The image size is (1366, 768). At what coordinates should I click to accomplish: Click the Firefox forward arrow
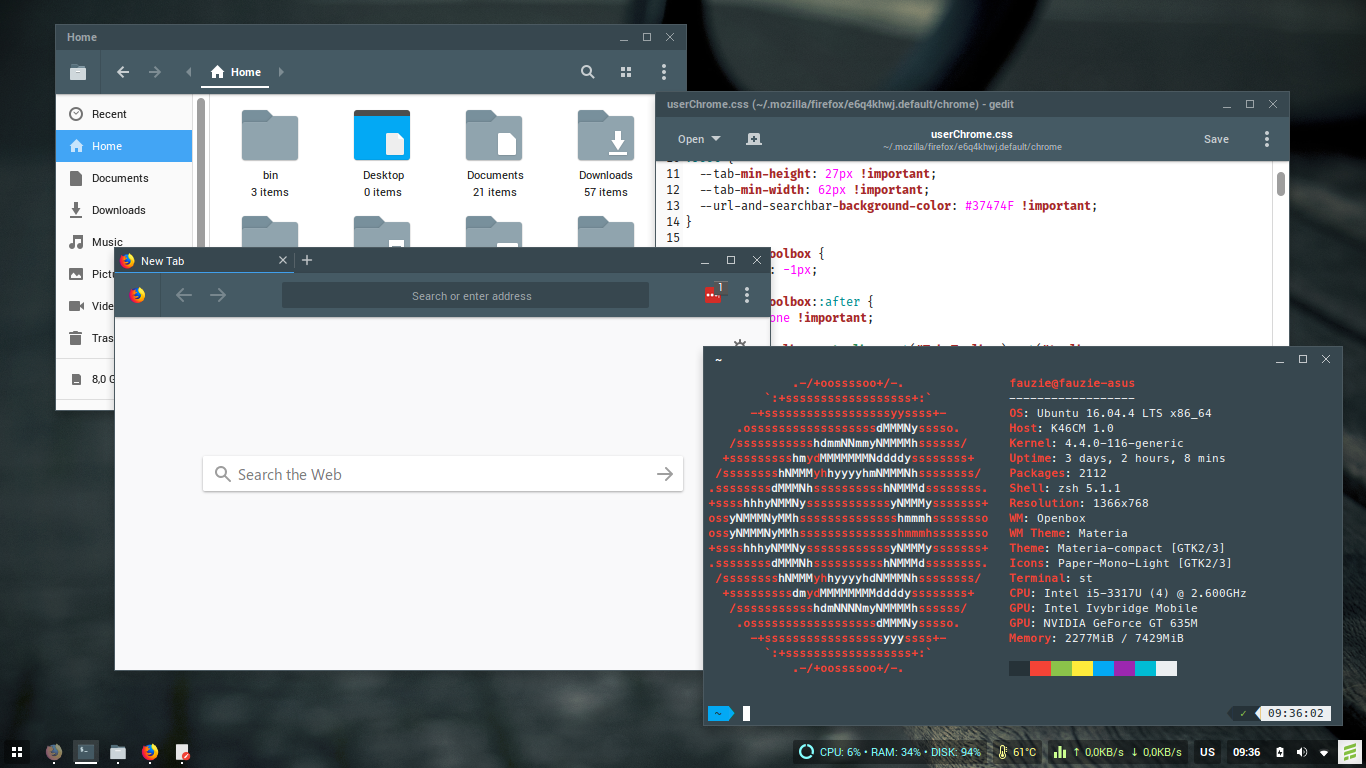(218, 295)
